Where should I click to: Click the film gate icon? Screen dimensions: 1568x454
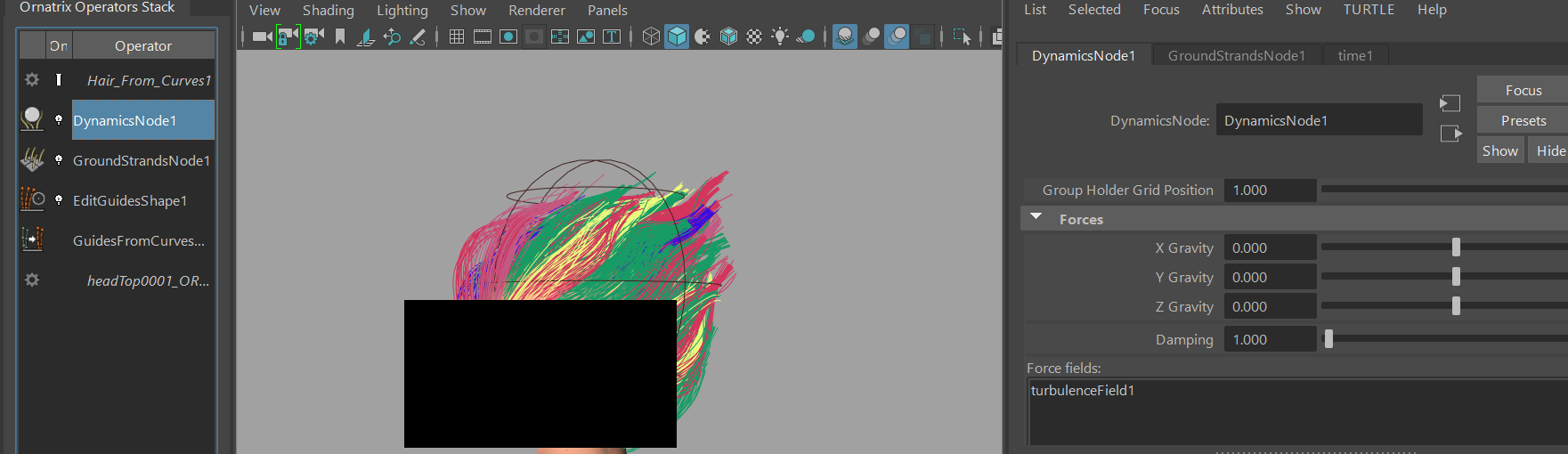tap(483, 36)
